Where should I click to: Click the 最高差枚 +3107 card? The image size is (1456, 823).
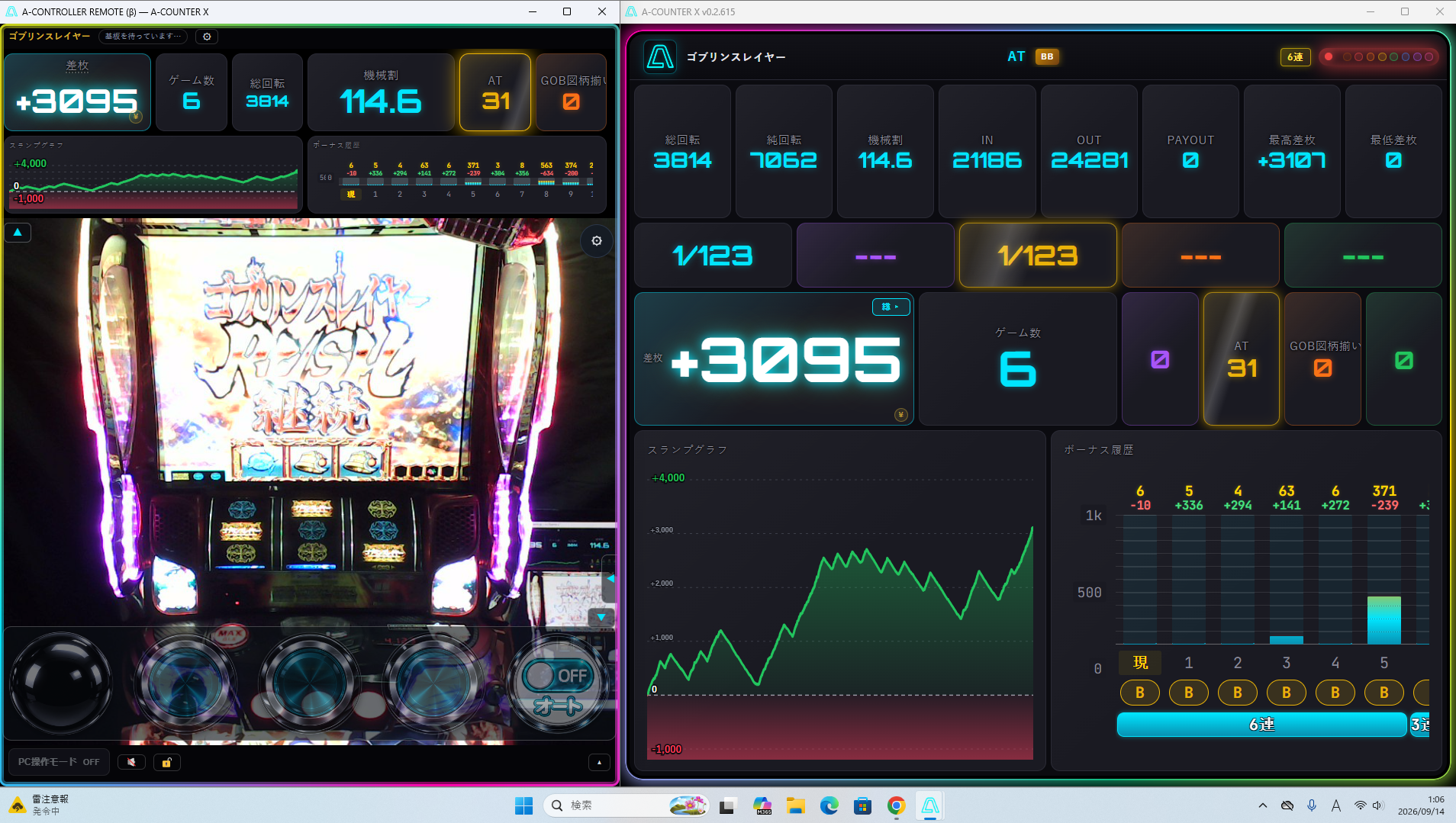(x=1292, y=151)
